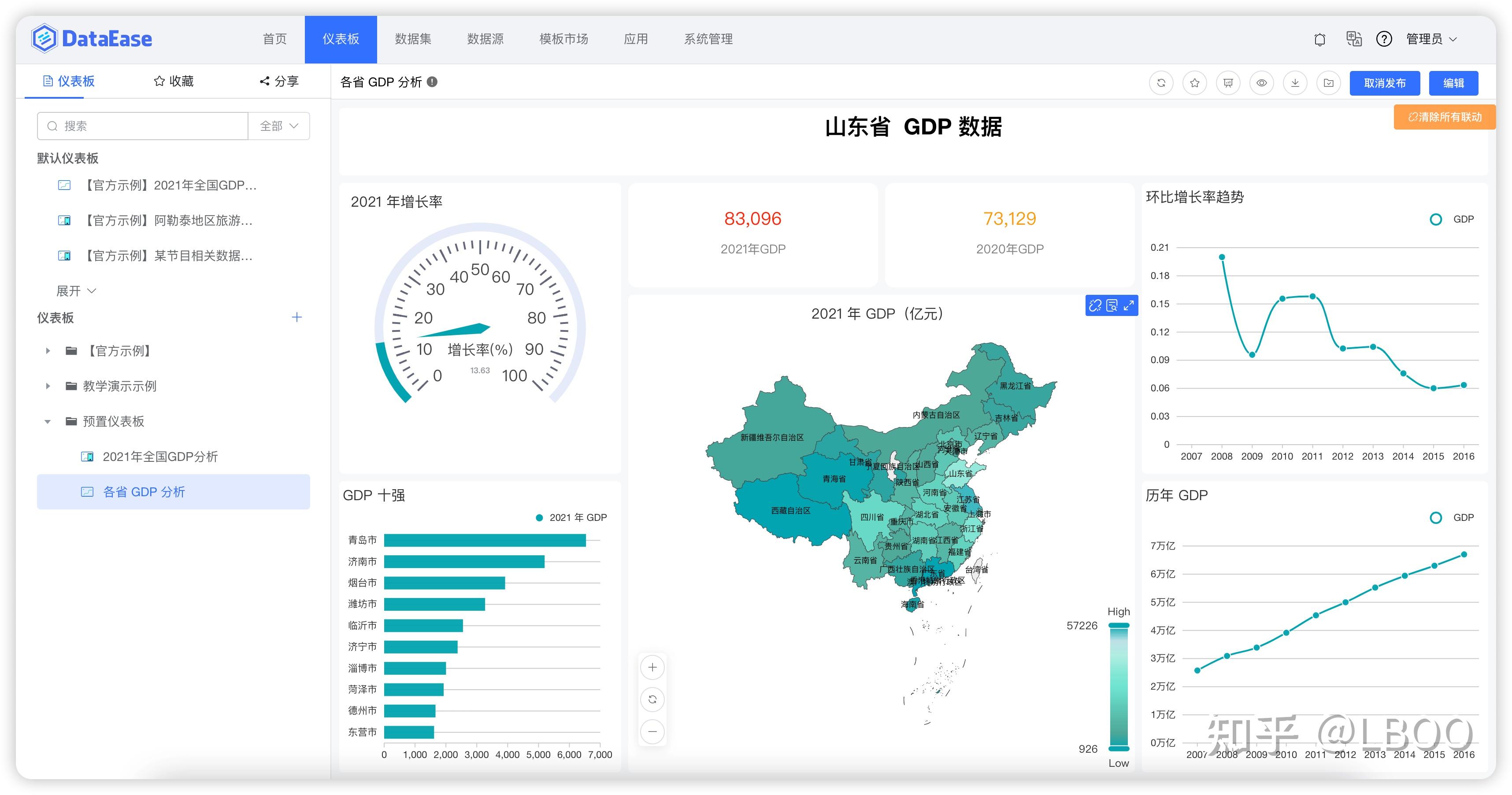Open the notification bell
Image resolution: width=1512 pixels, height=795 pixels.
pyautogui.click(x=1319, y=39)
